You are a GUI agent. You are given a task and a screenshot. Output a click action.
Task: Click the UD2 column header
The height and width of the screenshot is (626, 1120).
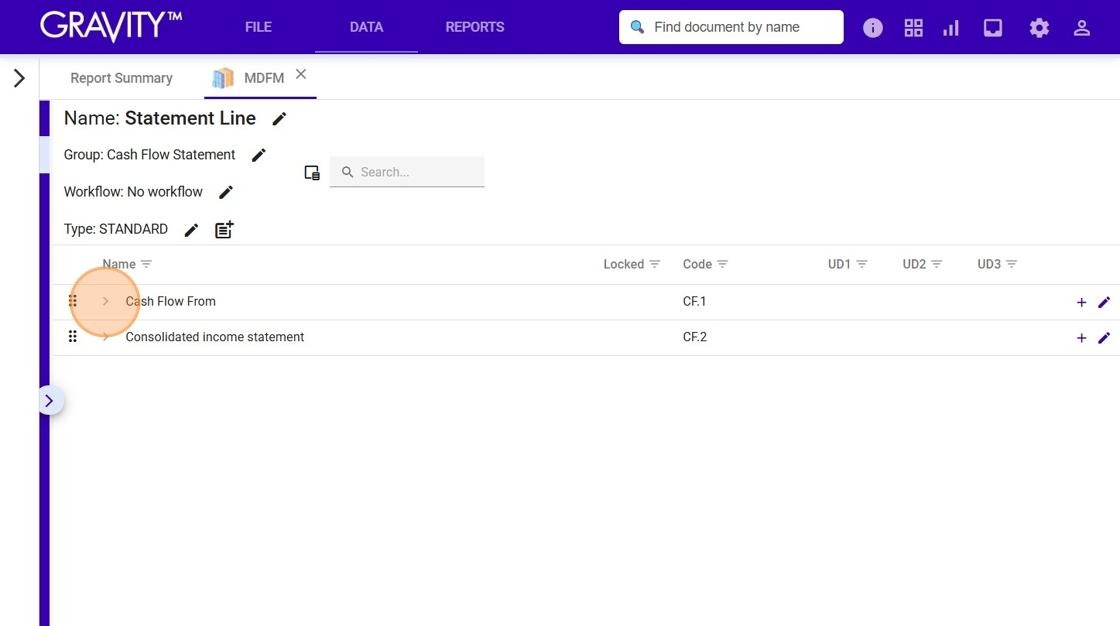(x=914, y=264)
